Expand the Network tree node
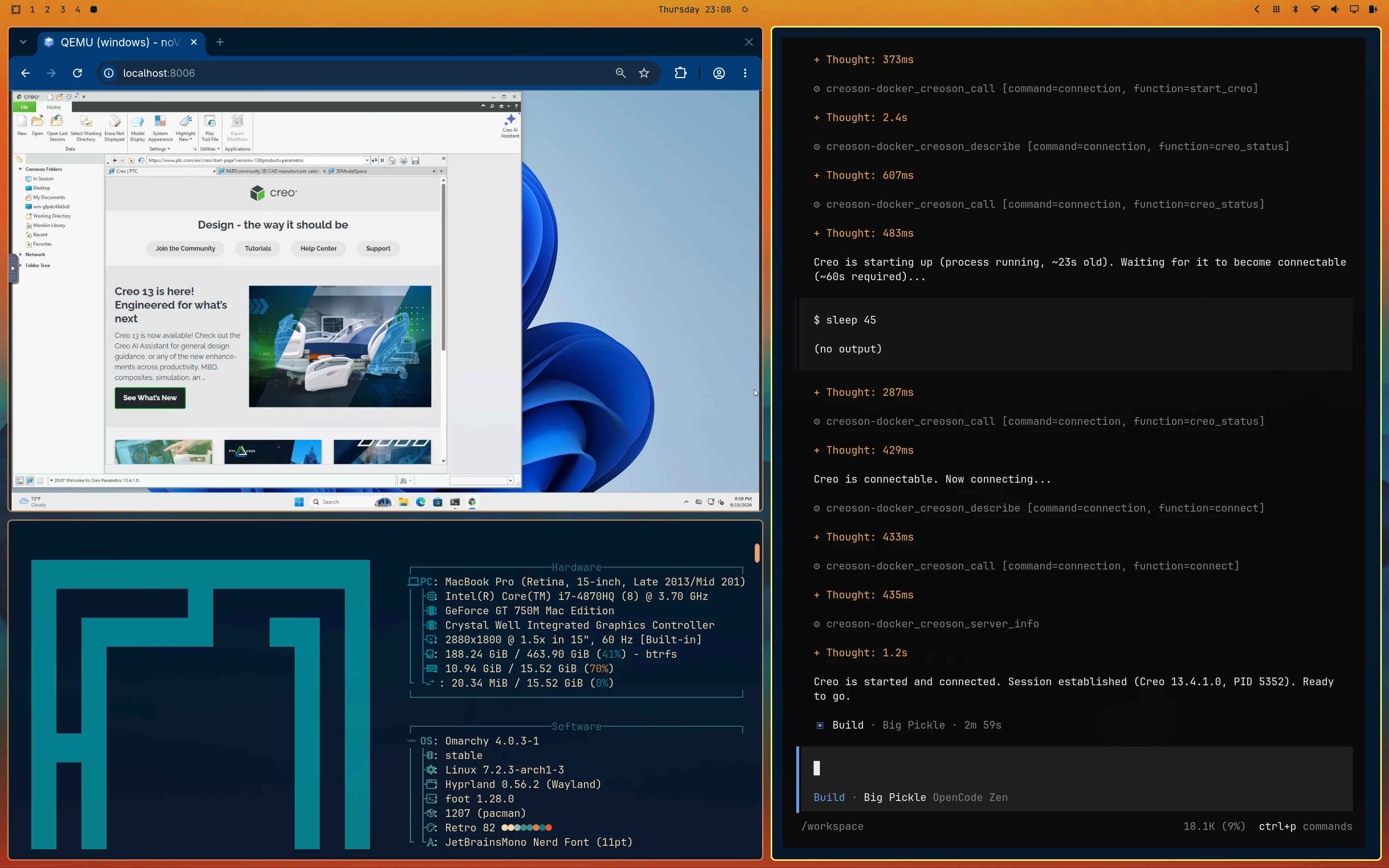 pos(21,254)
